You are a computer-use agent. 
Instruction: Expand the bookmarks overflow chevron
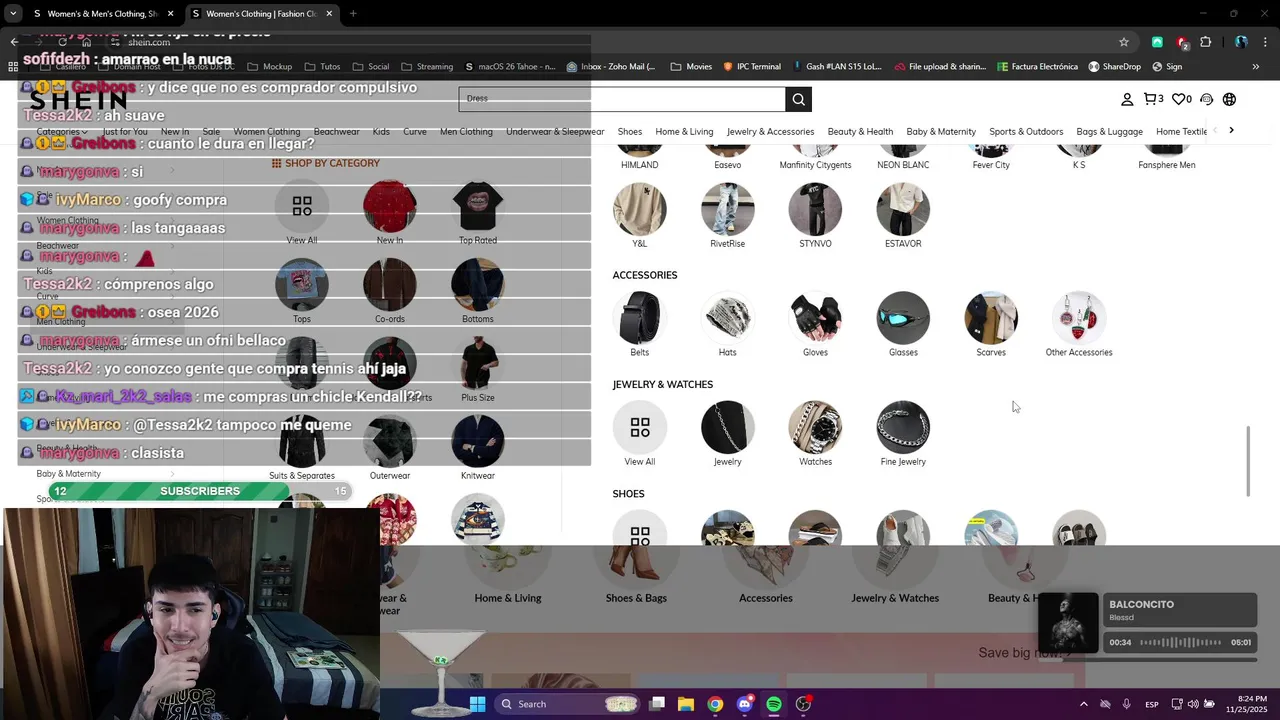point(1255,67)
